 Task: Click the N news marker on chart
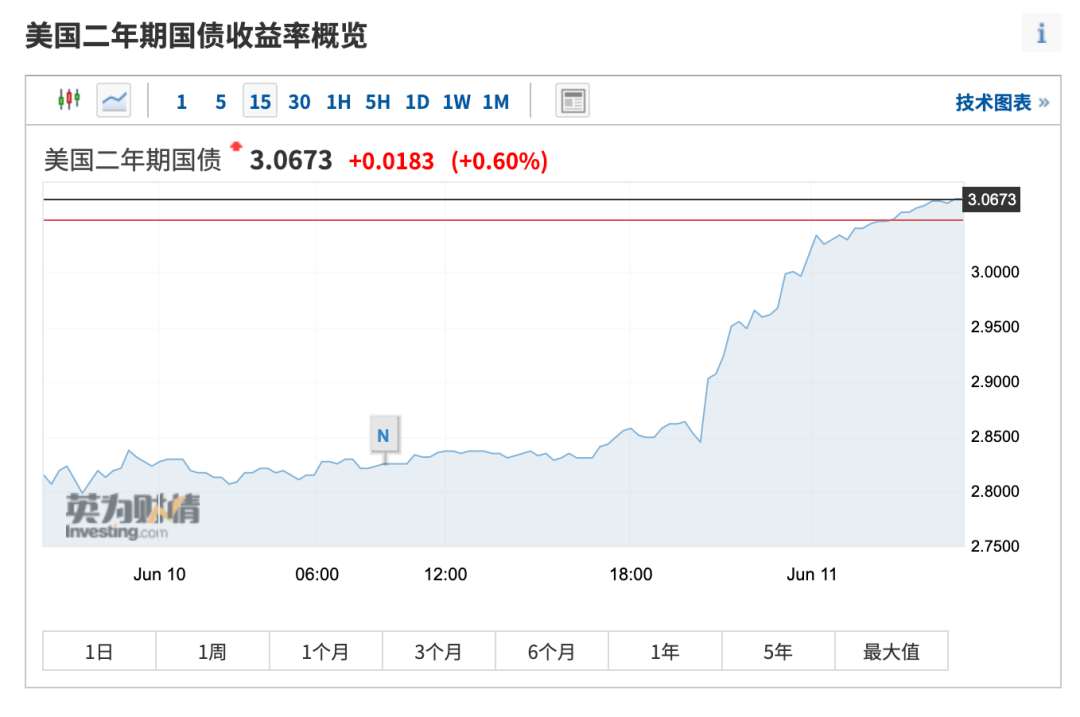[x=383, y=435]
